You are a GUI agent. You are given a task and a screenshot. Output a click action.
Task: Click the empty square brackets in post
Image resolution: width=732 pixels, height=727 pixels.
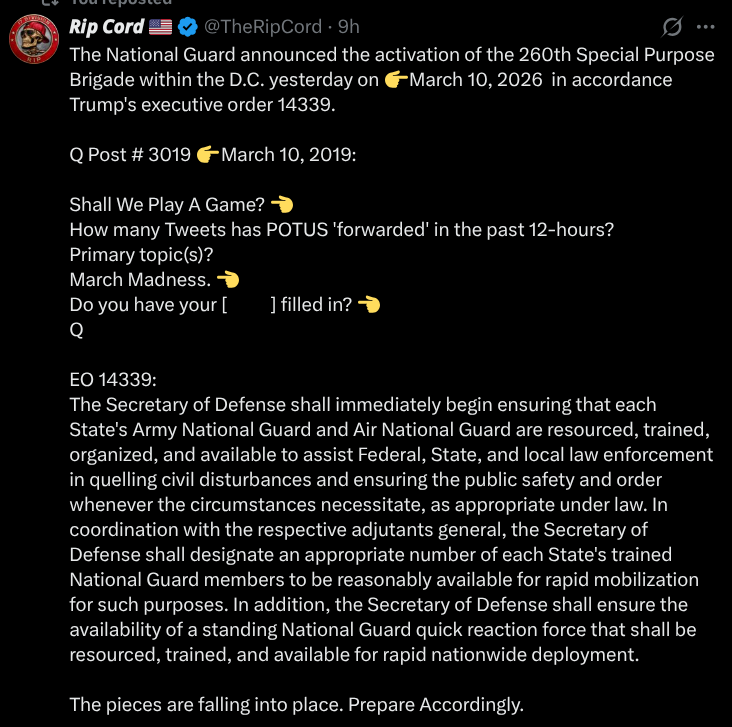(x=248, y=304)
